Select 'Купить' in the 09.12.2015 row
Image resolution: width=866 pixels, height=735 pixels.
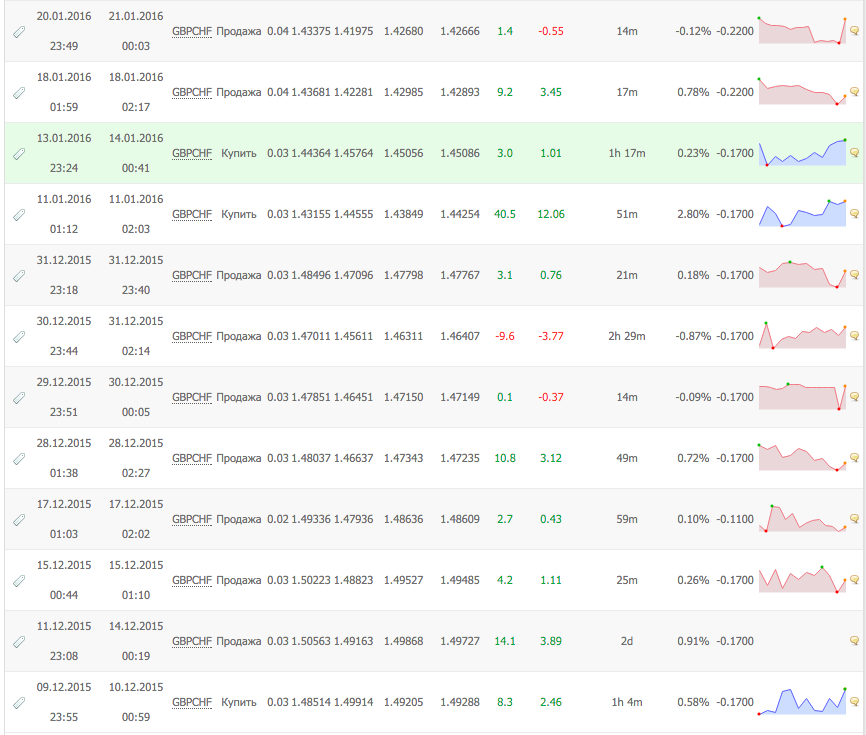click(x=239, y=702)
